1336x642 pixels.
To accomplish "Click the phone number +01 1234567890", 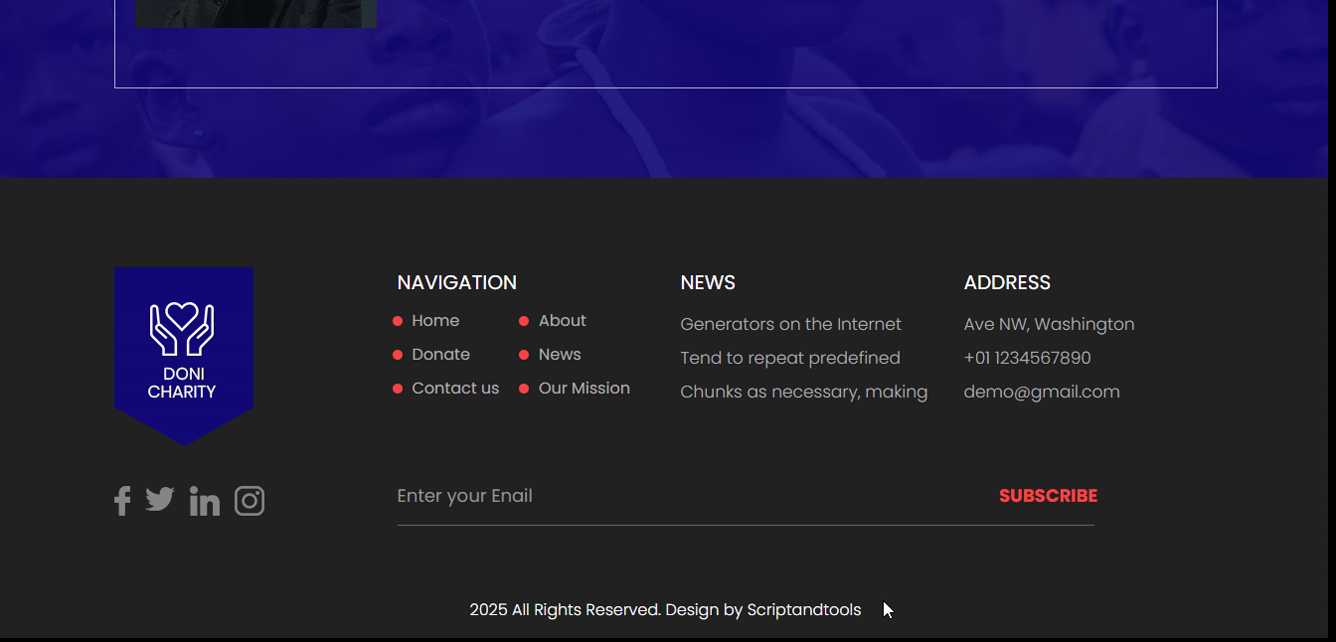I will pyautogui.click(x=1027, y=358).
